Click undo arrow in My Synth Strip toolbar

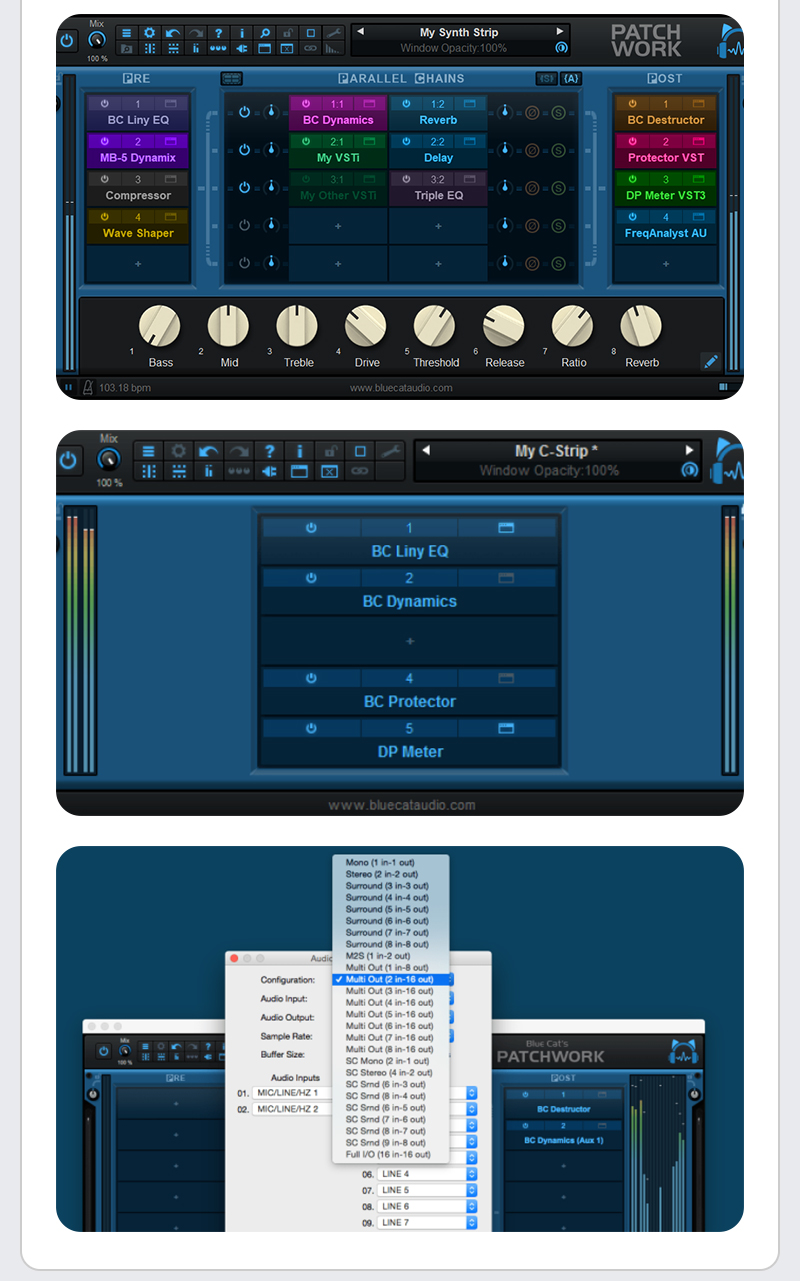[x=173, y=33]
